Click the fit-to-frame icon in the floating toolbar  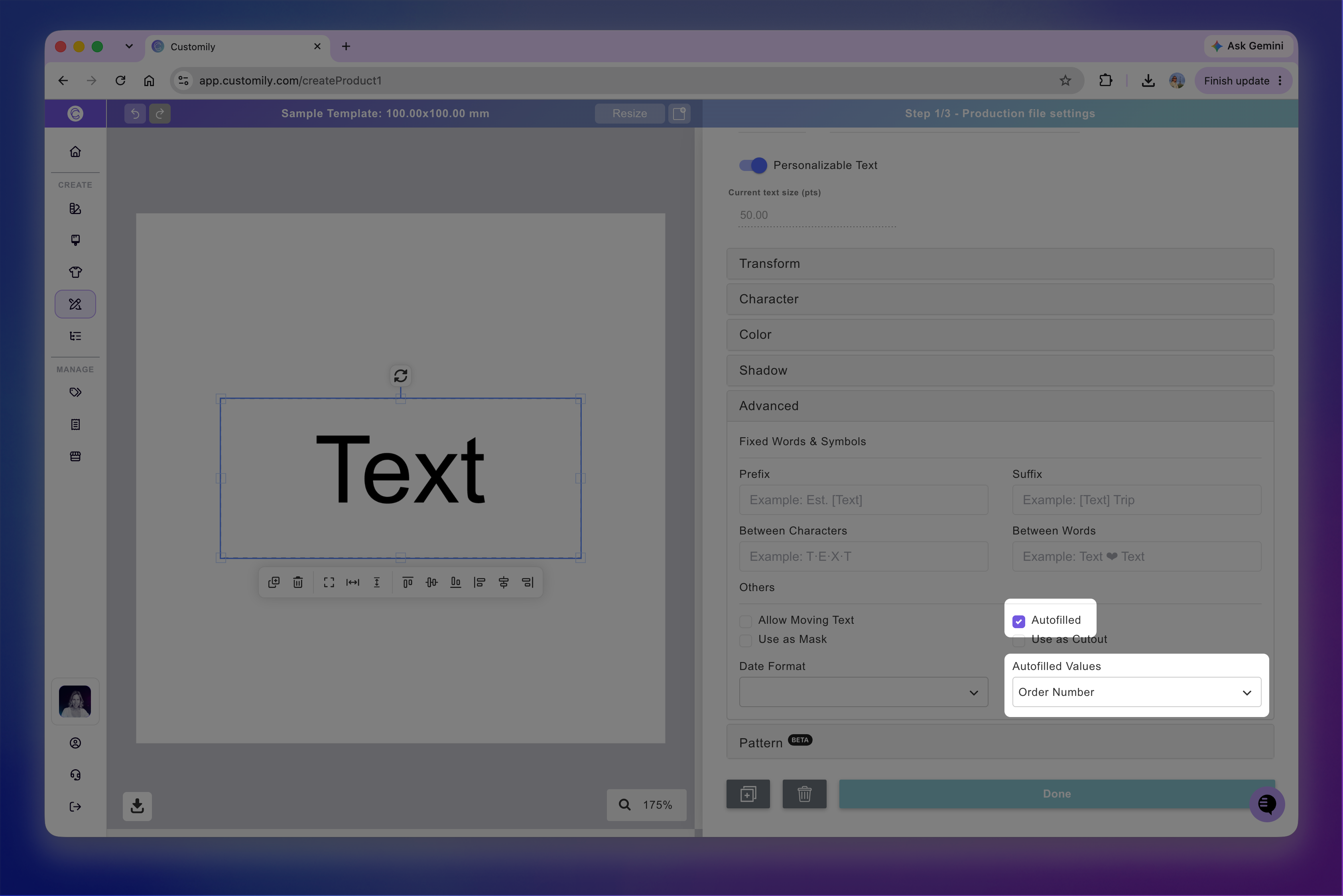coord(329,582)
